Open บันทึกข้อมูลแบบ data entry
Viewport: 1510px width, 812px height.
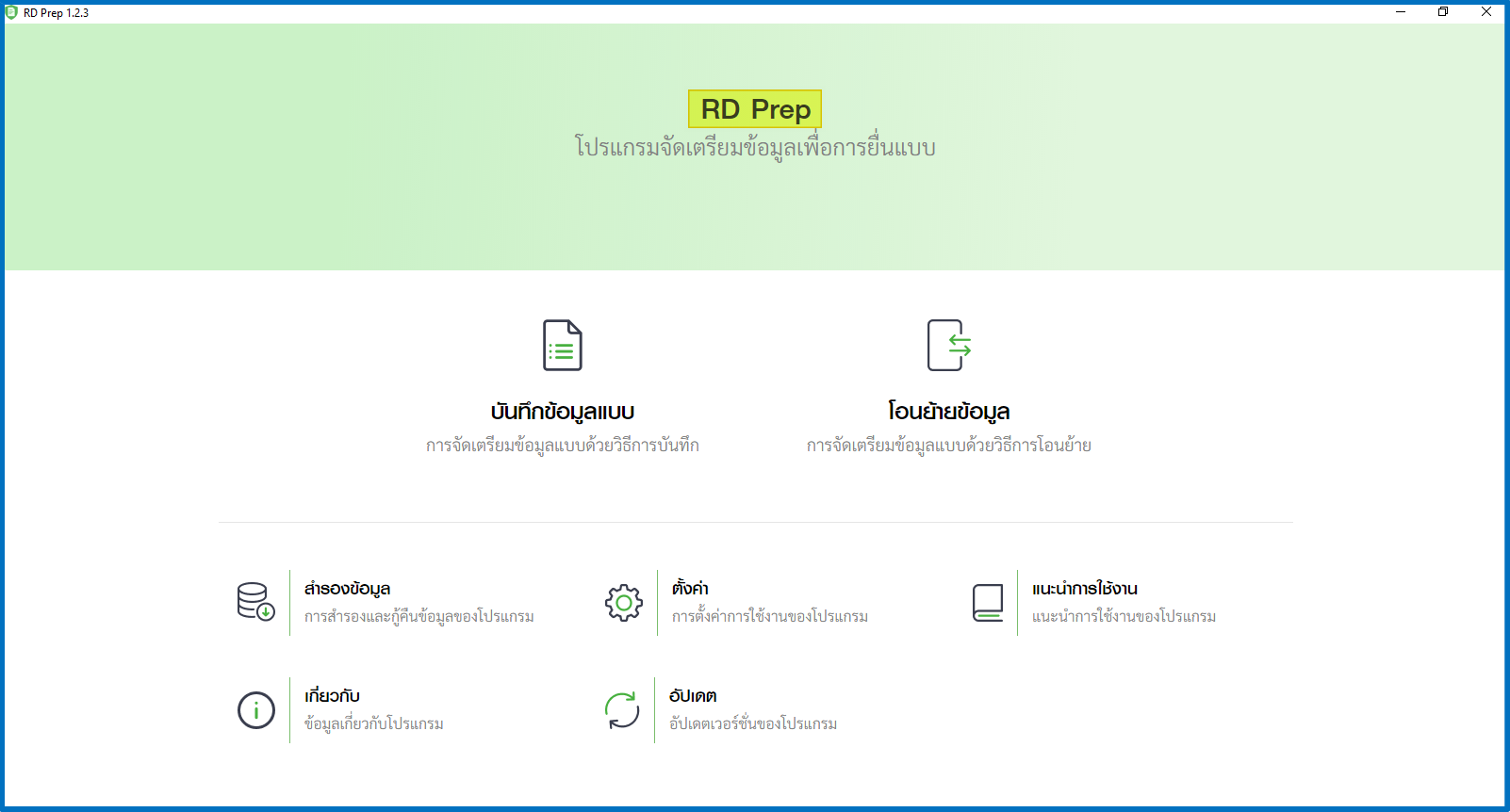click(x=563, y=412)
